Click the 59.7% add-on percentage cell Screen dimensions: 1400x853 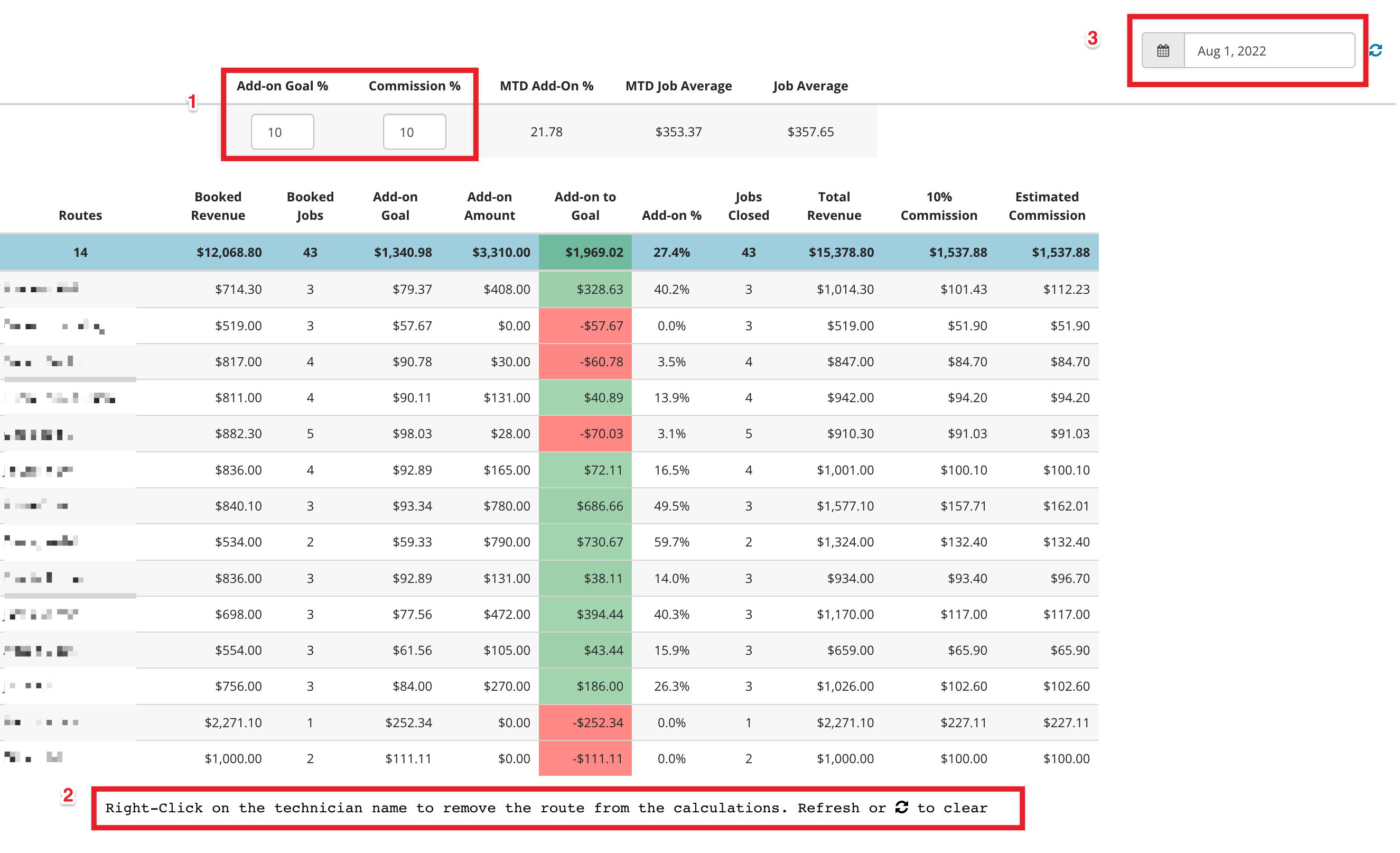(671, 542)
